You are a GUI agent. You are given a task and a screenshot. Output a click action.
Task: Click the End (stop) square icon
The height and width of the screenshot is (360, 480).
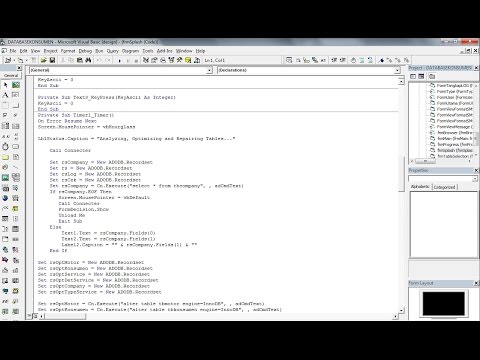click(x=136, y=60)
